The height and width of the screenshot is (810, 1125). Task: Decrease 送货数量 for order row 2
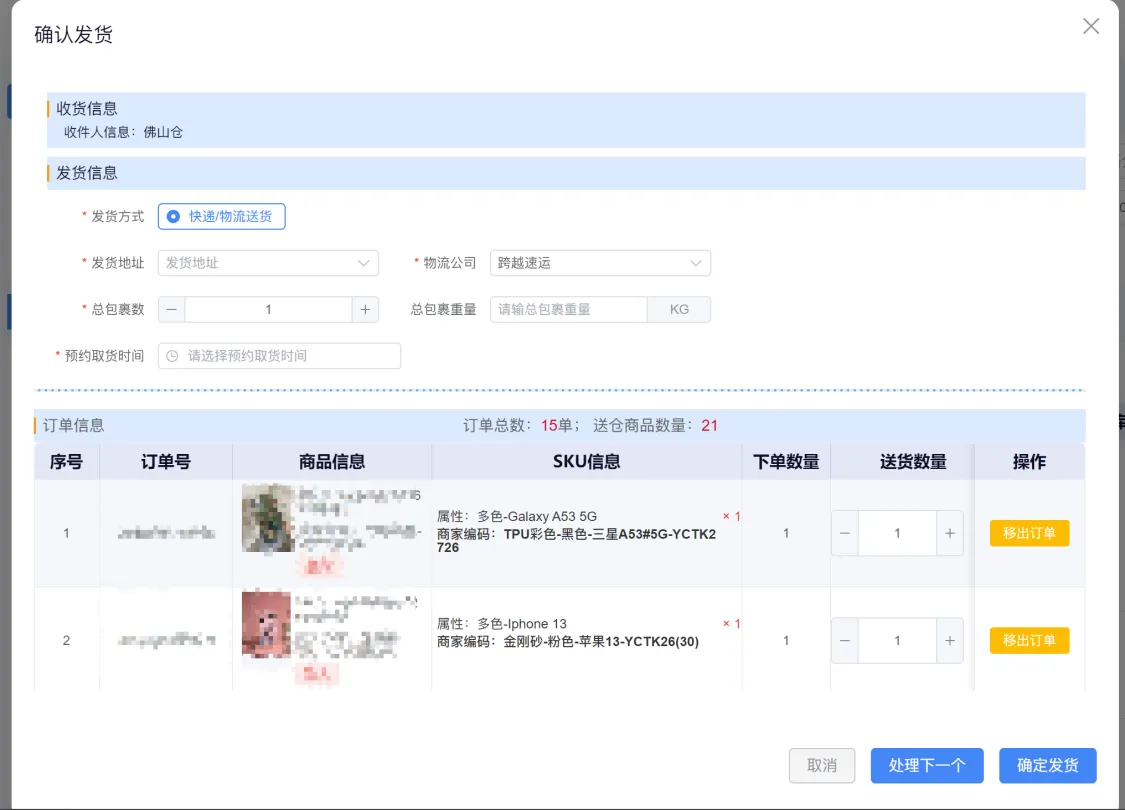(x=845, y=641)
